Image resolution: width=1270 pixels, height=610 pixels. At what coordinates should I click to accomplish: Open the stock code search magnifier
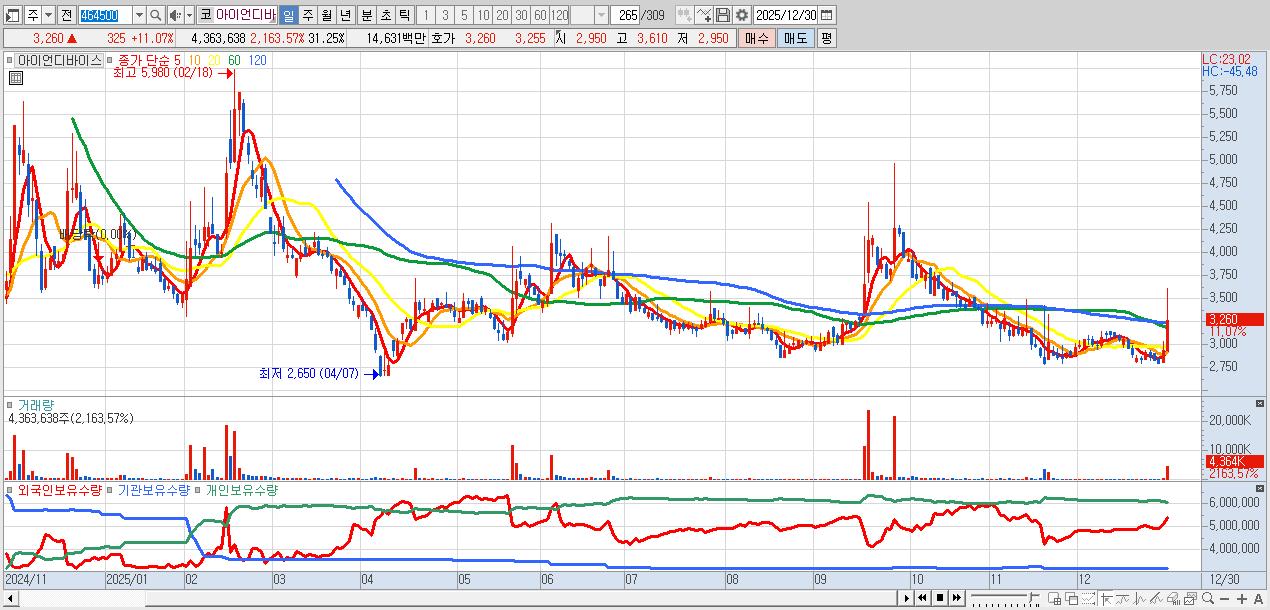click(x=155, y=16)
